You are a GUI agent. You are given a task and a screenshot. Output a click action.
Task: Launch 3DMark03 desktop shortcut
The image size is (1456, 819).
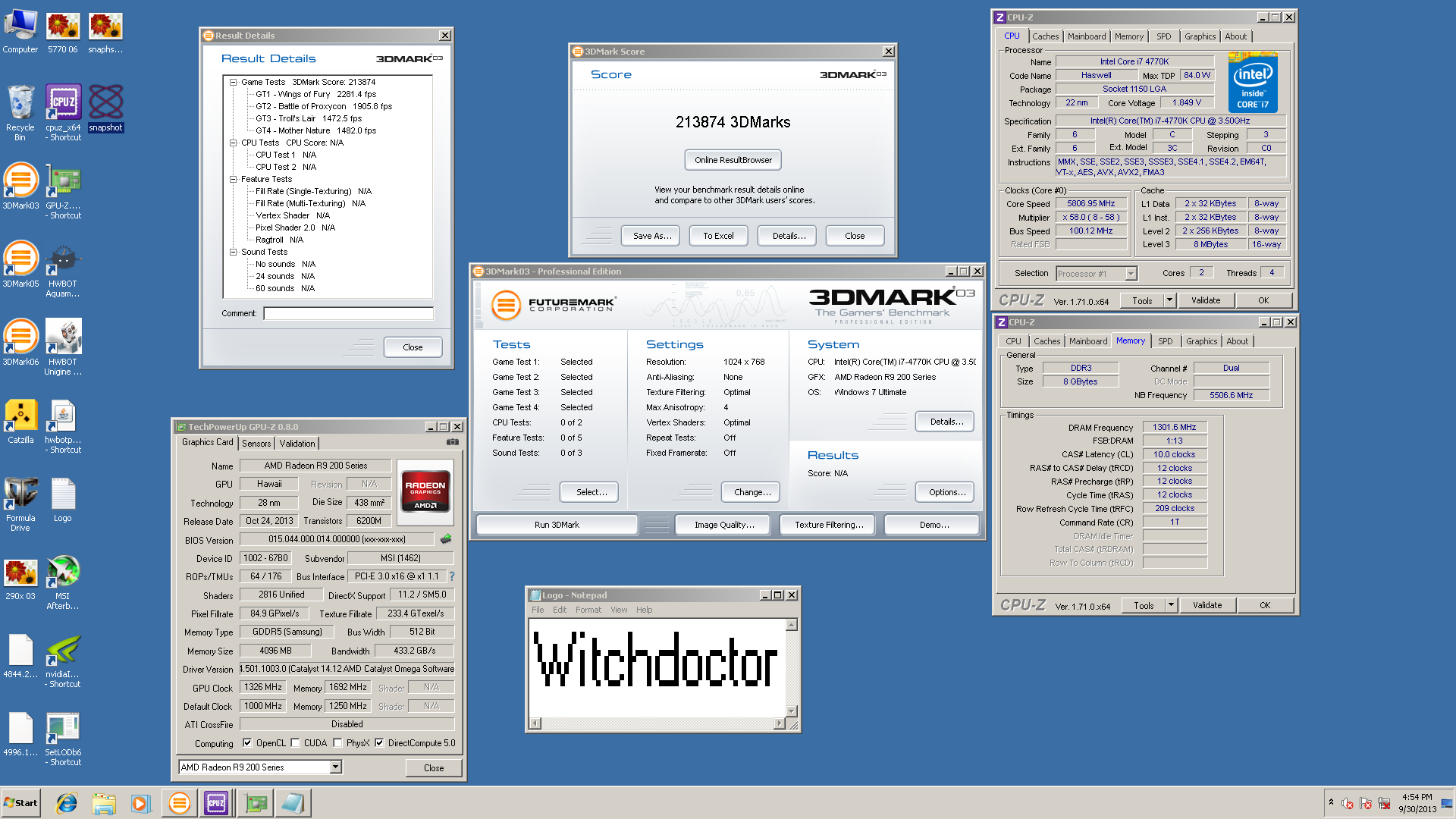pos(20,186)
